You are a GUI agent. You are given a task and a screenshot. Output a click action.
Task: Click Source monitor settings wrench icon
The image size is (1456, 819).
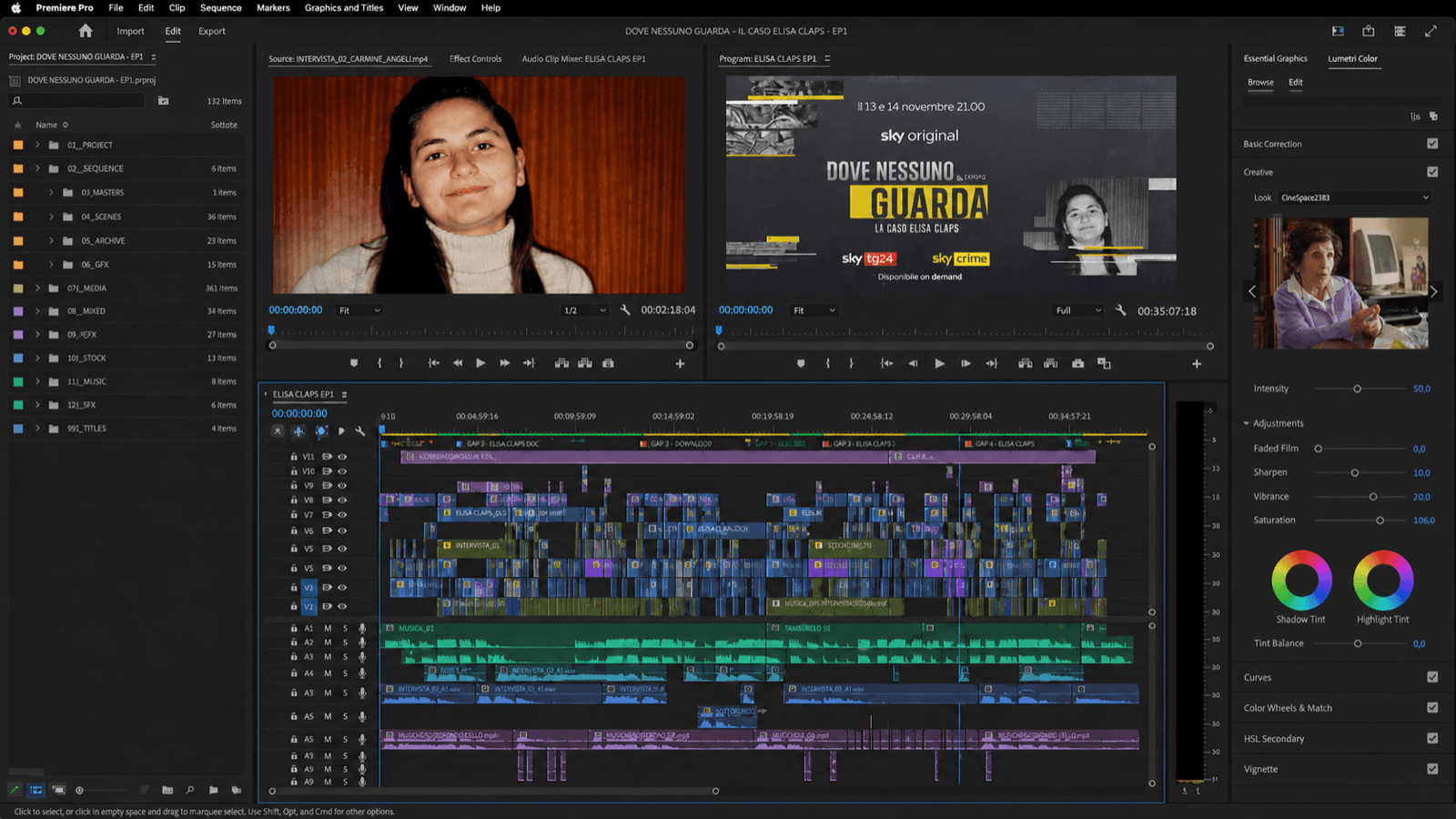tap(625, 310)
